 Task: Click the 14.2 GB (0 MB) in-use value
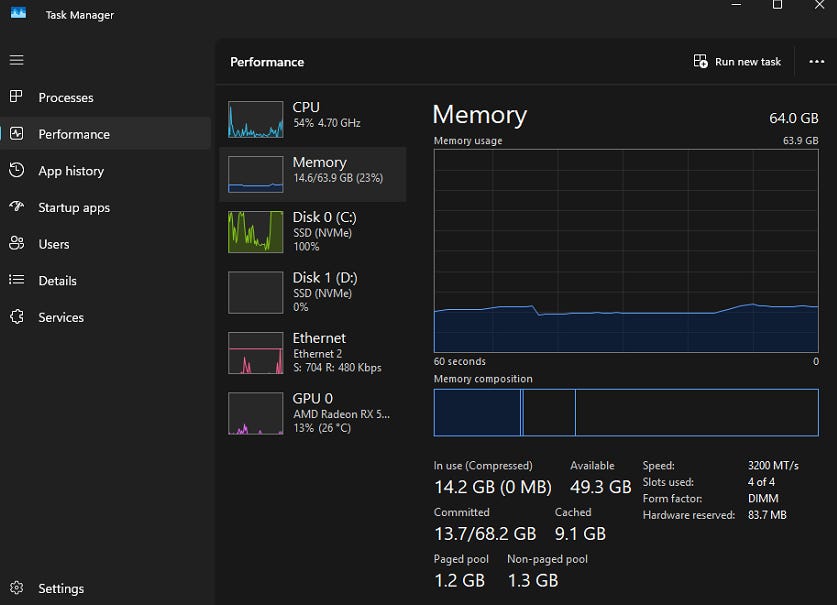click(492, 486)
